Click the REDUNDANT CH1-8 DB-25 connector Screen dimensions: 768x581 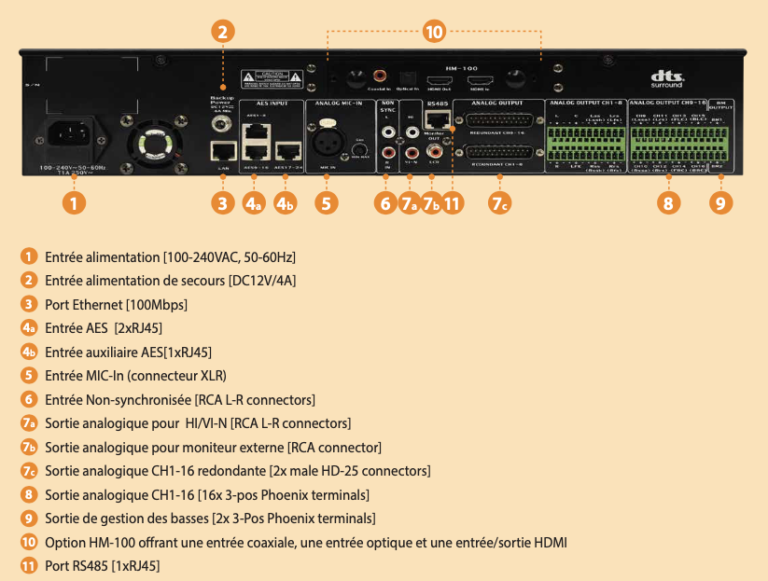tap(499, 152)
